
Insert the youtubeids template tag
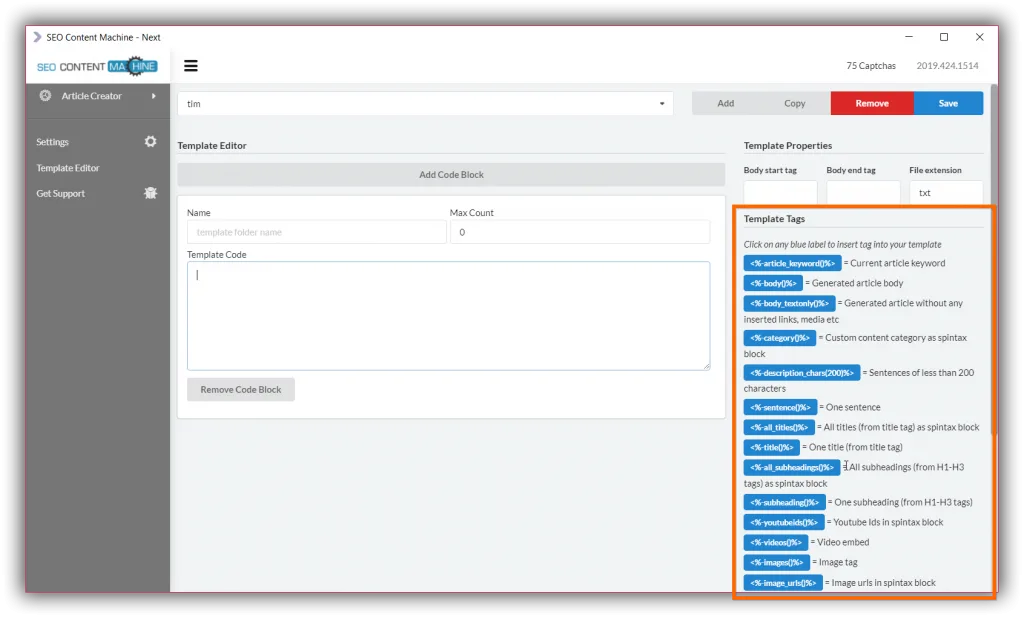(784, 523)
